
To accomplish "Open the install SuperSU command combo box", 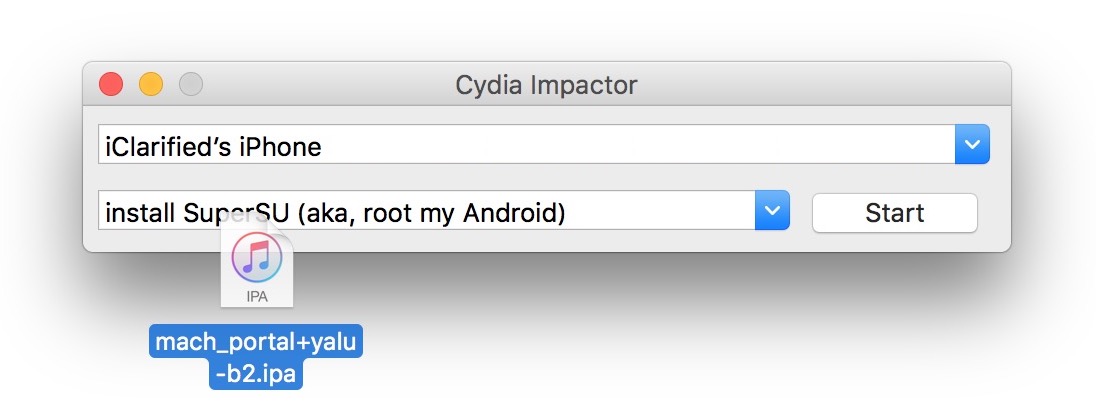I will click(428, 211).
